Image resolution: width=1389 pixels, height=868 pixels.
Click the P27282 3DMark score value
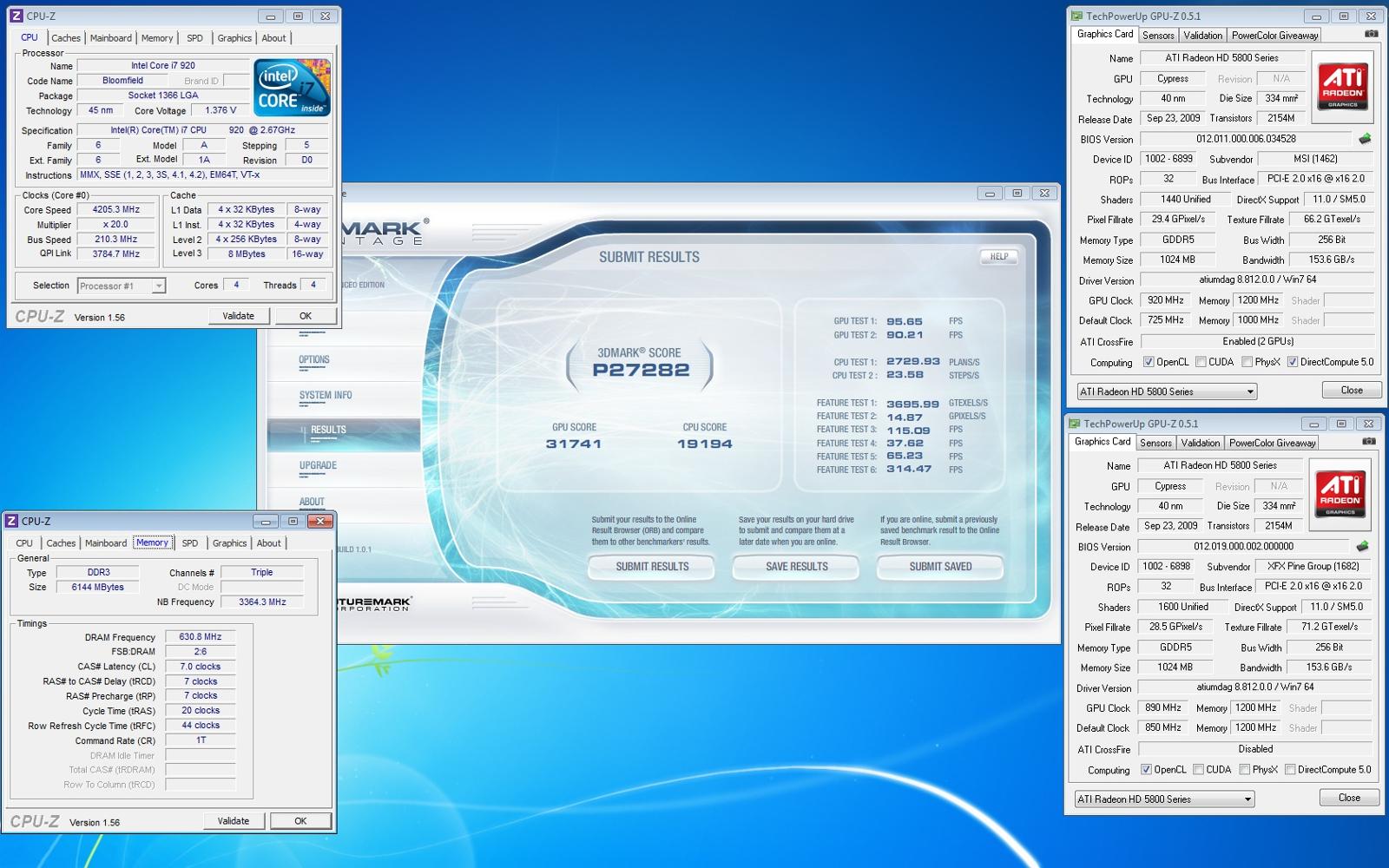(x=641, y=371)
